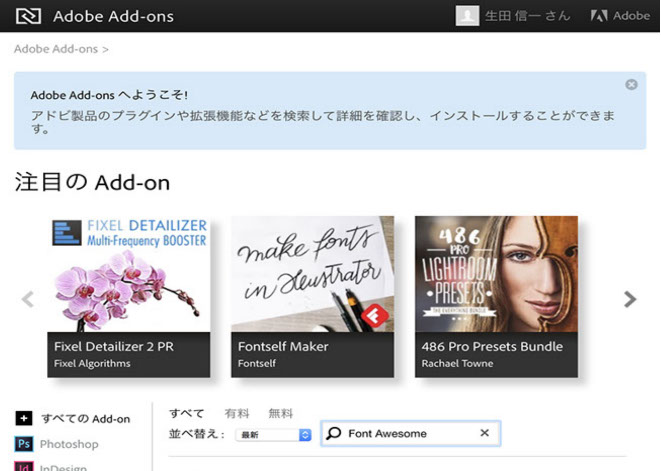Viewport: 661px width, 471px height.
Task: Click the plus icon for all Add-ons
Action: (x=24, y=418)
